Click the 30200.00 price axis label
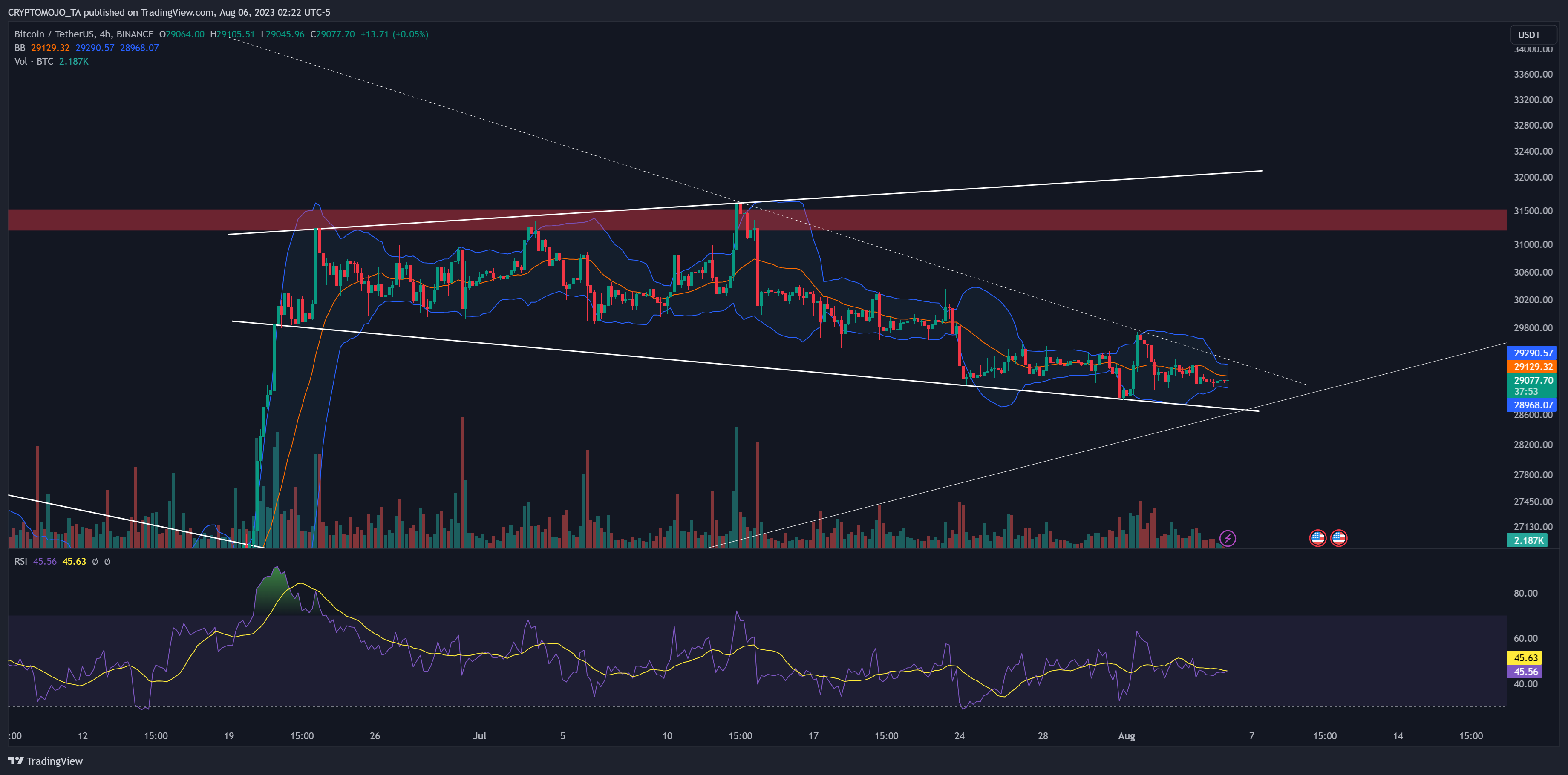Viewport: 1568px width, 775px height. coord(1533,300)
